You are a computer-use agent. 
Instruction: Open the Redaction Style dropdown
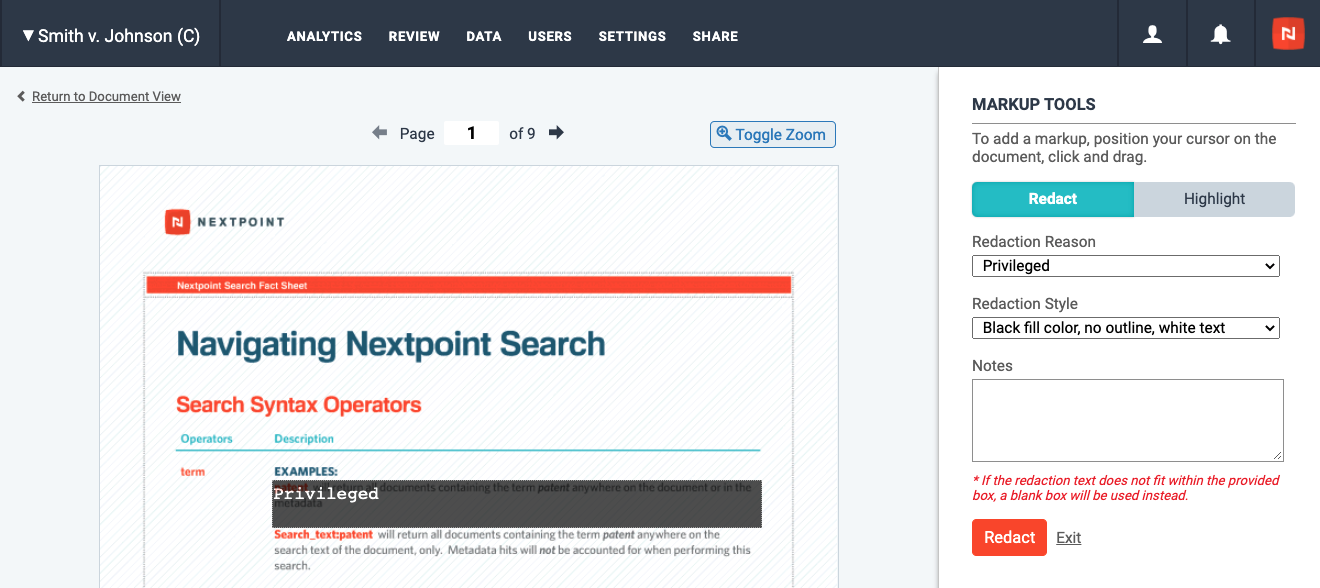pos(1126,328)
